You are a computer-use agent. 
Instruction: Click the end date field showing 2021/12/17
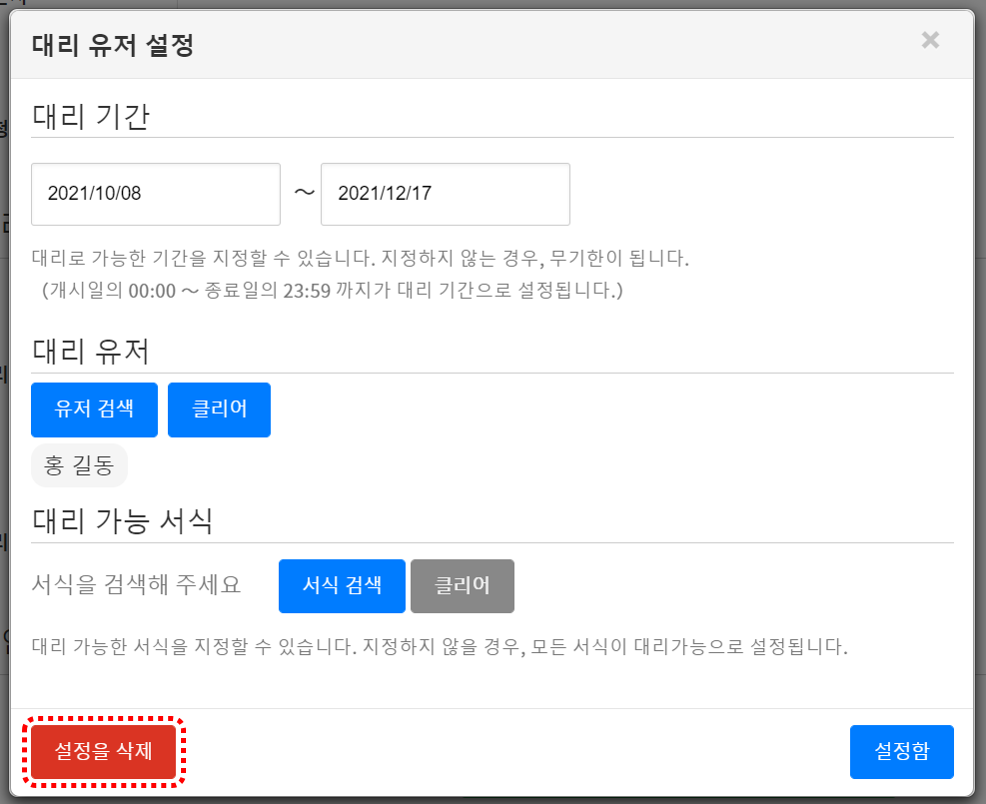(x=445, y=194)
